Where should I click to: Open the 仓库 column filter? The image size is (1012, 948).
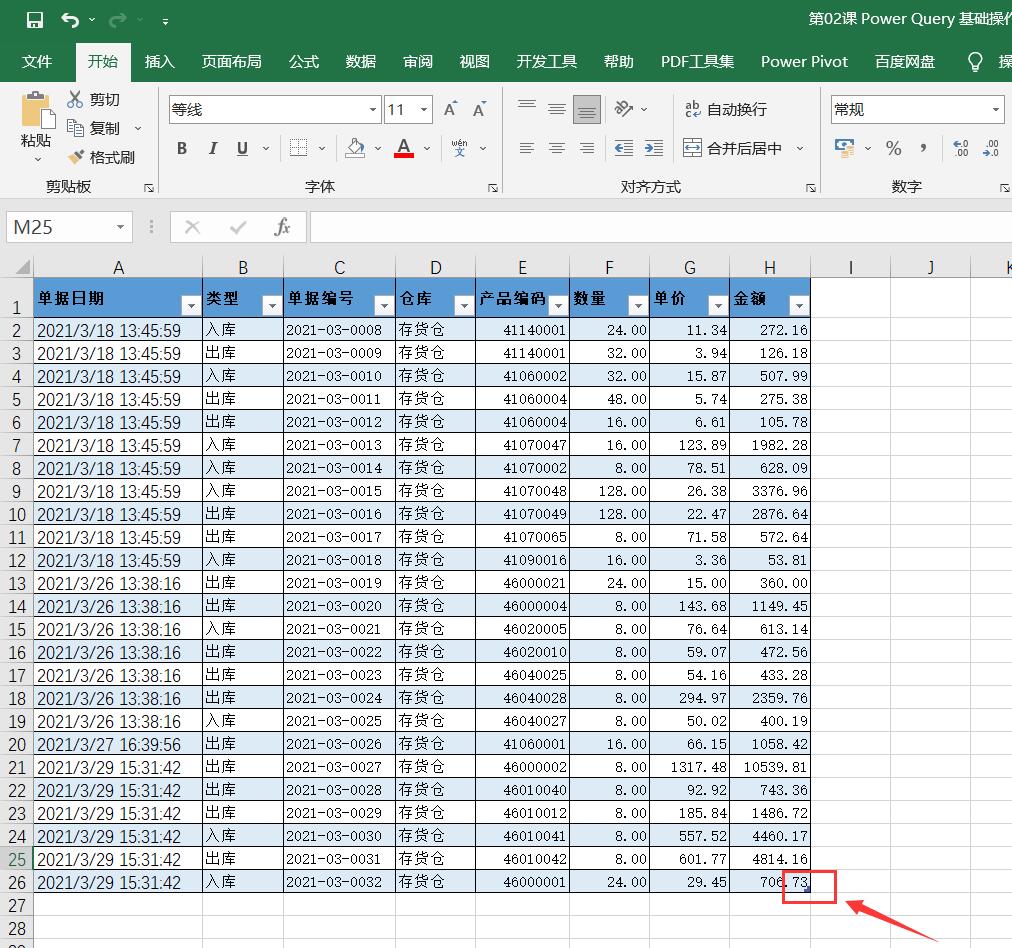pyautogui.click(x=464, y=305)
